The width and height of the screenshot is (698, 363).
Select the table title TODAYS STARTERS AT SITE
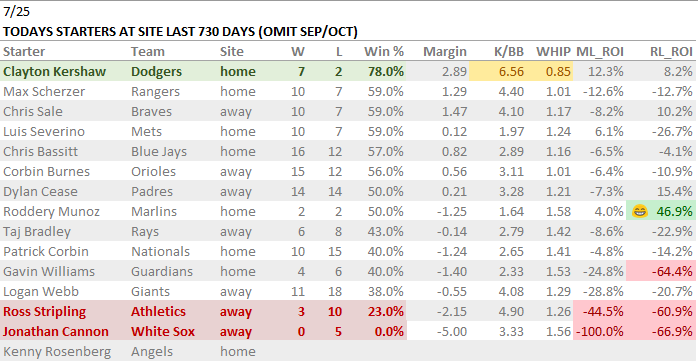(x=180, y=32)
